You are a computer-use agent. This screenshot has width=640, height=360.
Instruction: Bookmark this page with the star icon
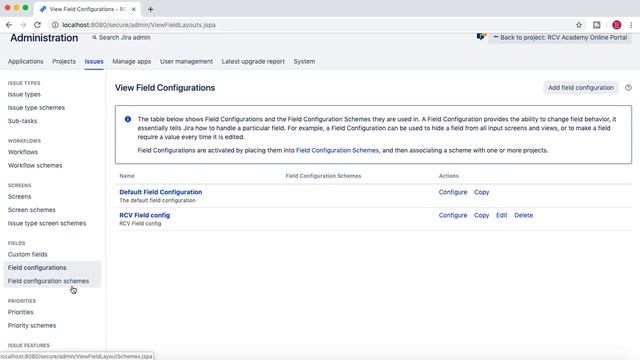point(579,25)
